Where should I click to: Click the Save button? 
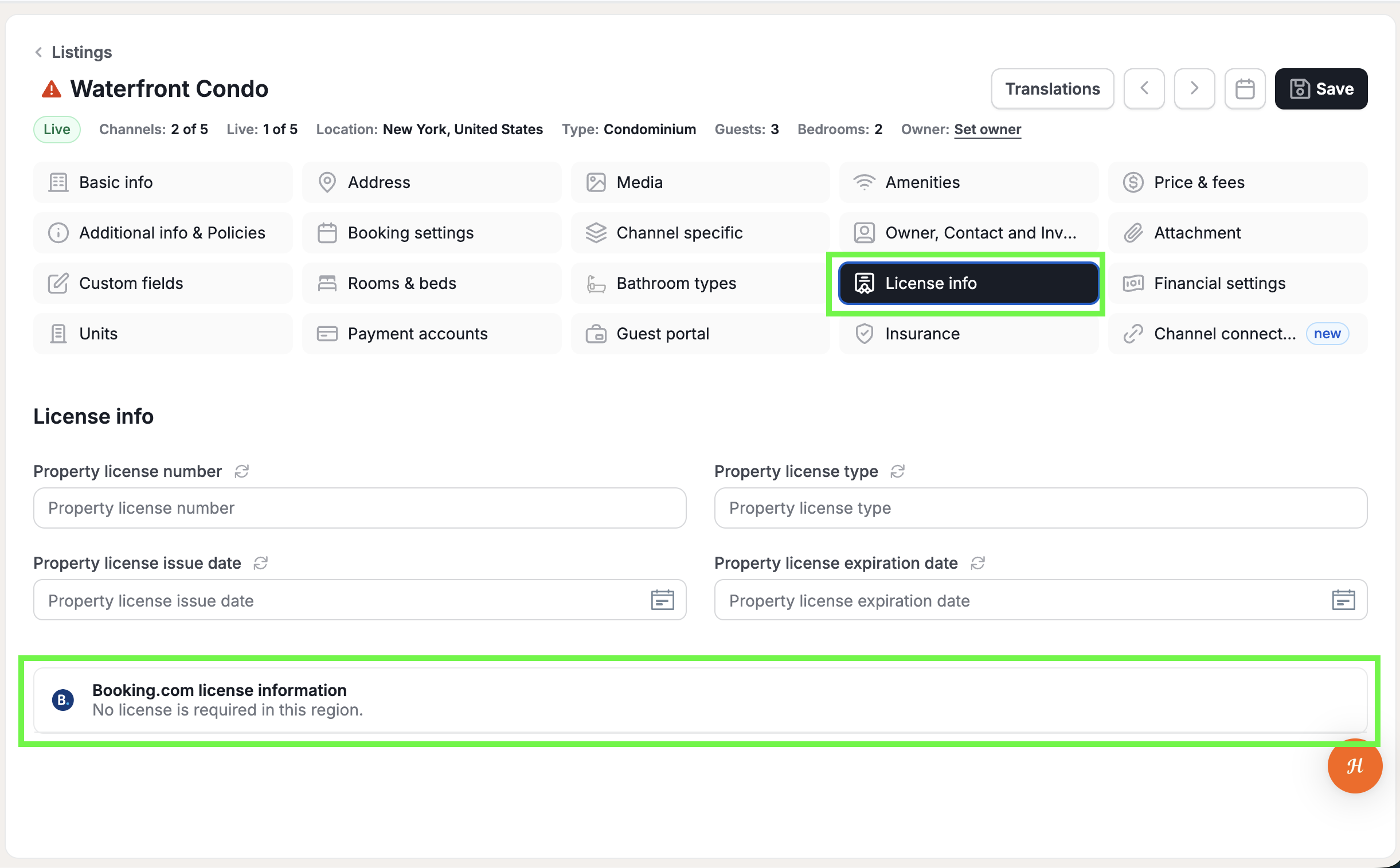[1321, 89]
